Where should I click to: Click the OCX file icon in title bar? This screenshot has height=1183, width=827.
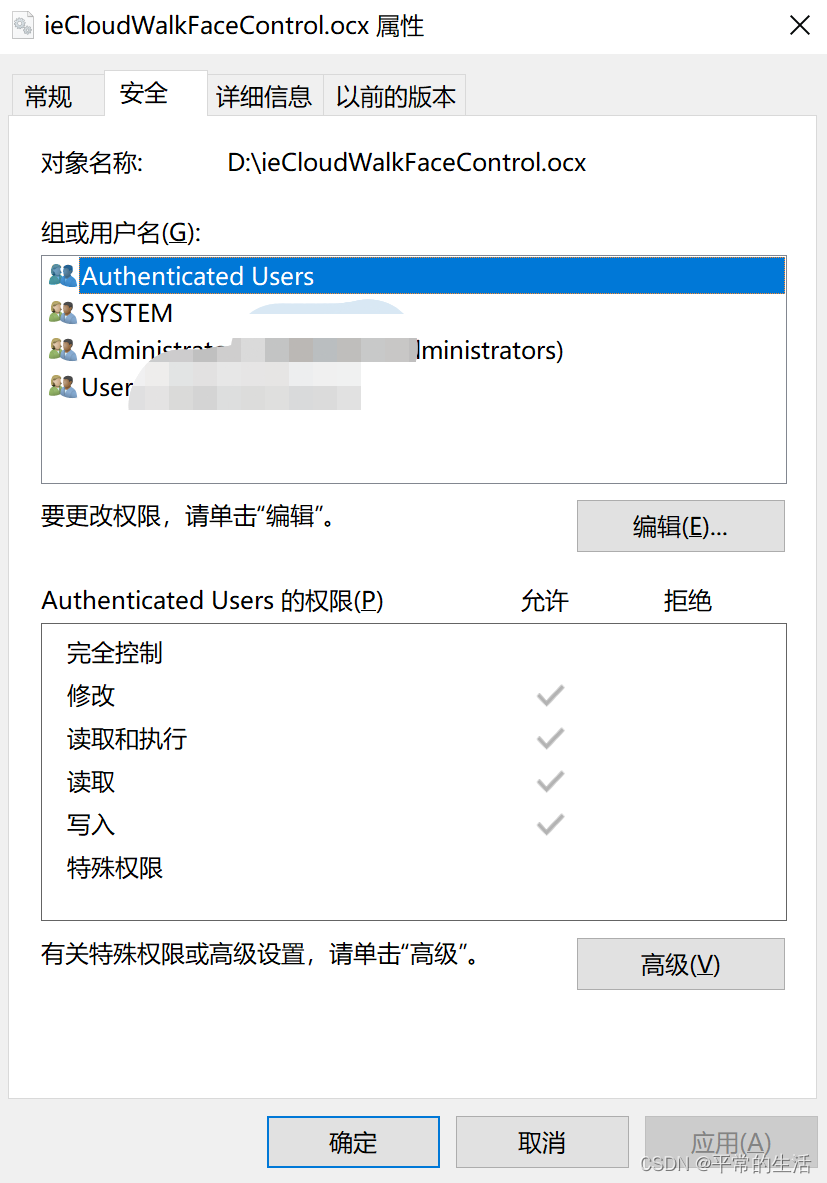click(x=21, y=25)
